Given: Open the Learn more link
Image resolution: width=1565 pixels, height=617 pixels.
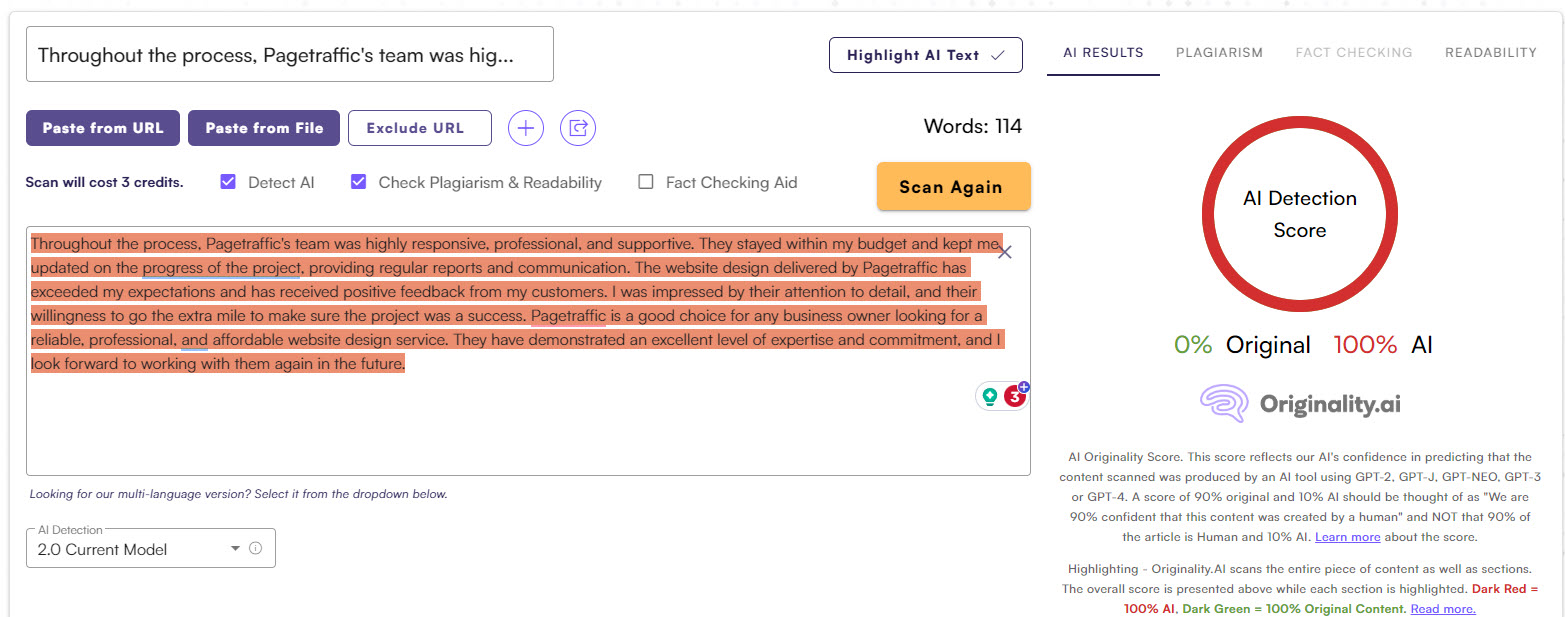Looking at the screenshot, I should tap(1347, 537).
